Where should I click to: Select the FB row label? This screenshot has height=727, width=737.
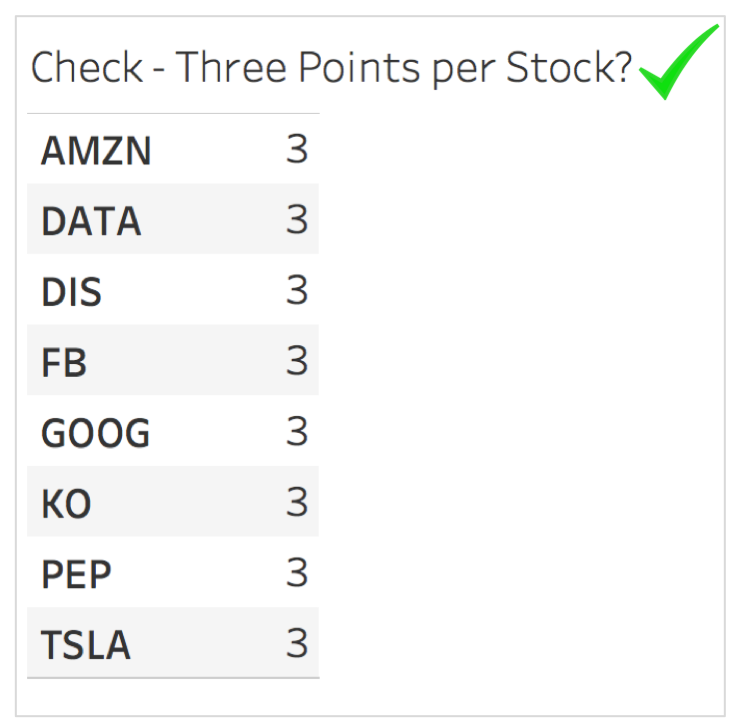pyautogui.click(x=64, y=362)
